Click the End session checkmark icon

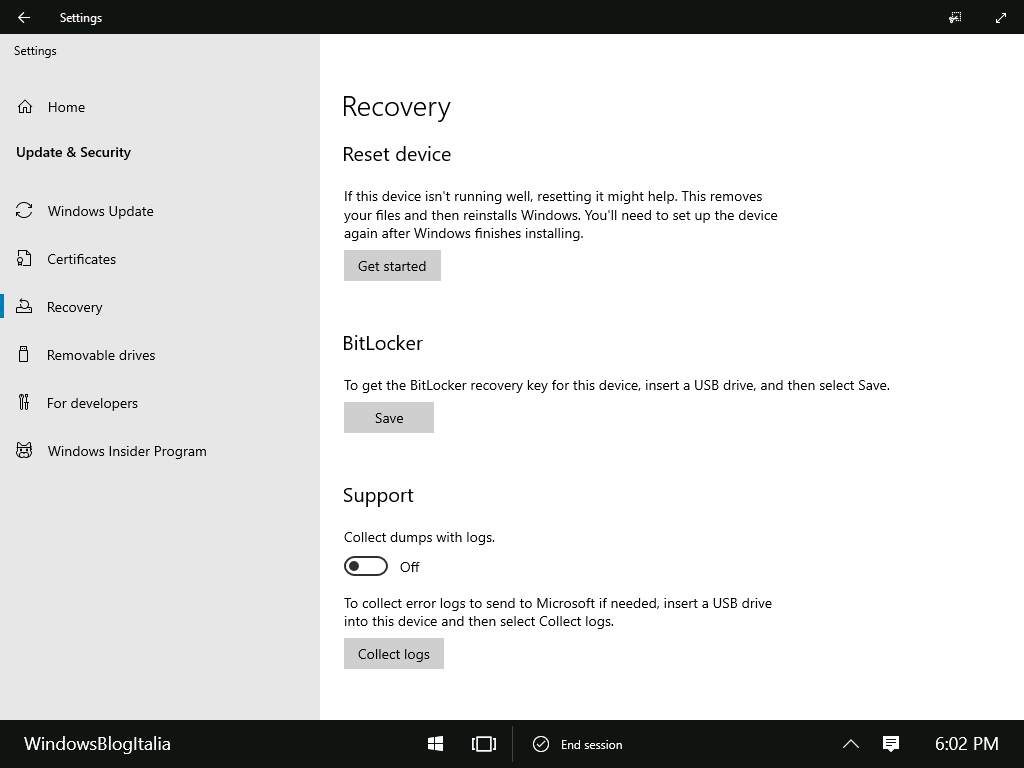coord(541,744)
